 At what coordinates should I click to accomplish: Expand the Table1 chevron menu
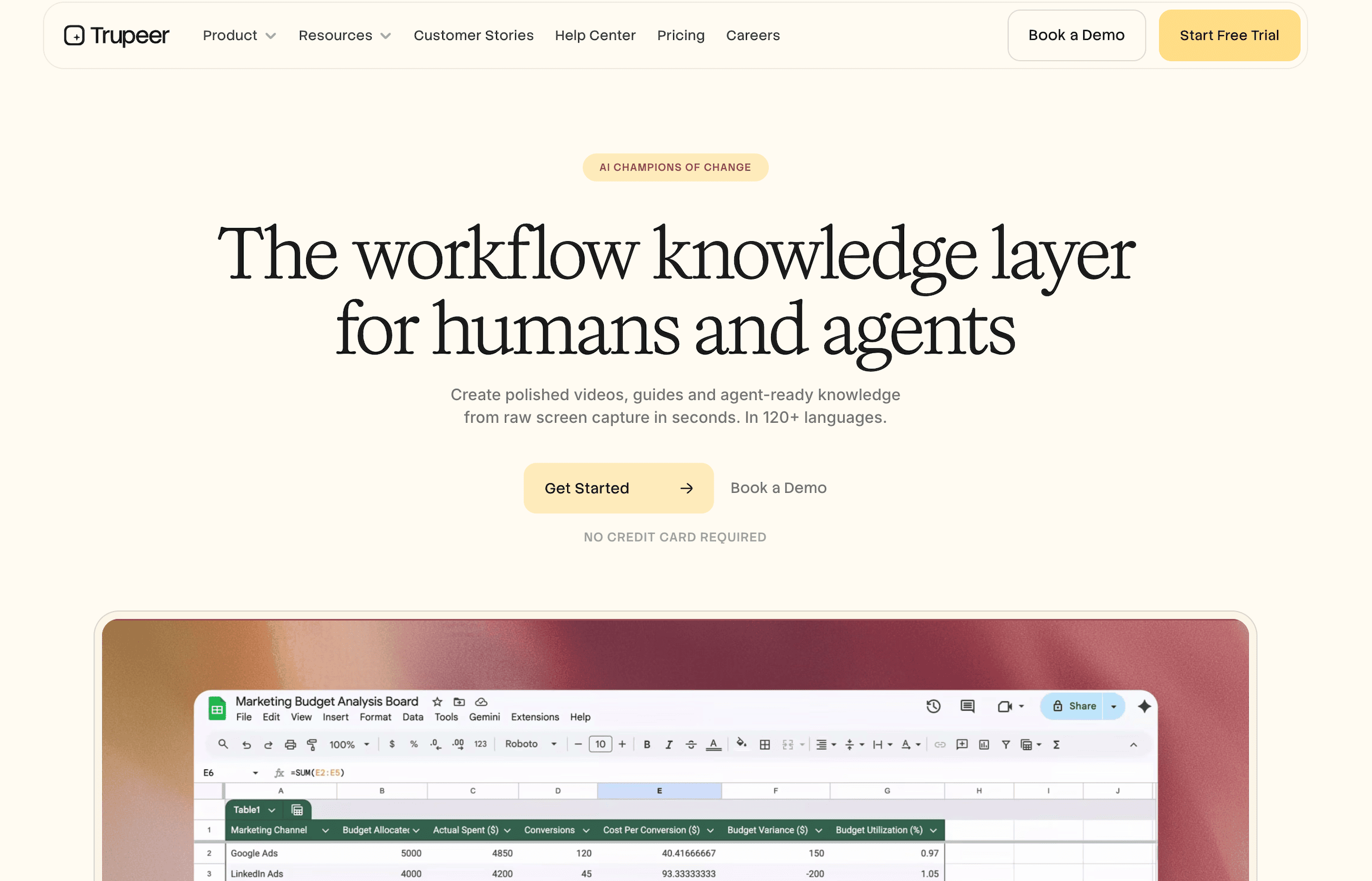click(x=272, y=810)
